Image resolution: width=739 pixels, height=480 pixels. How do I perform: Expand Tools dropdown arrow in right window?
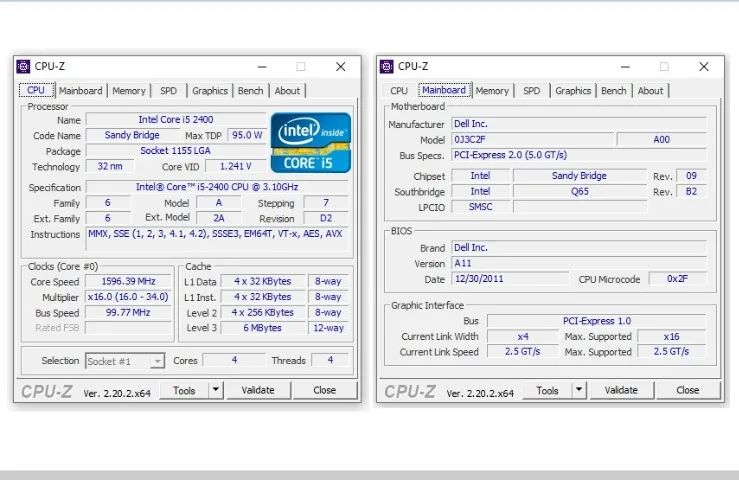[579, 390]
